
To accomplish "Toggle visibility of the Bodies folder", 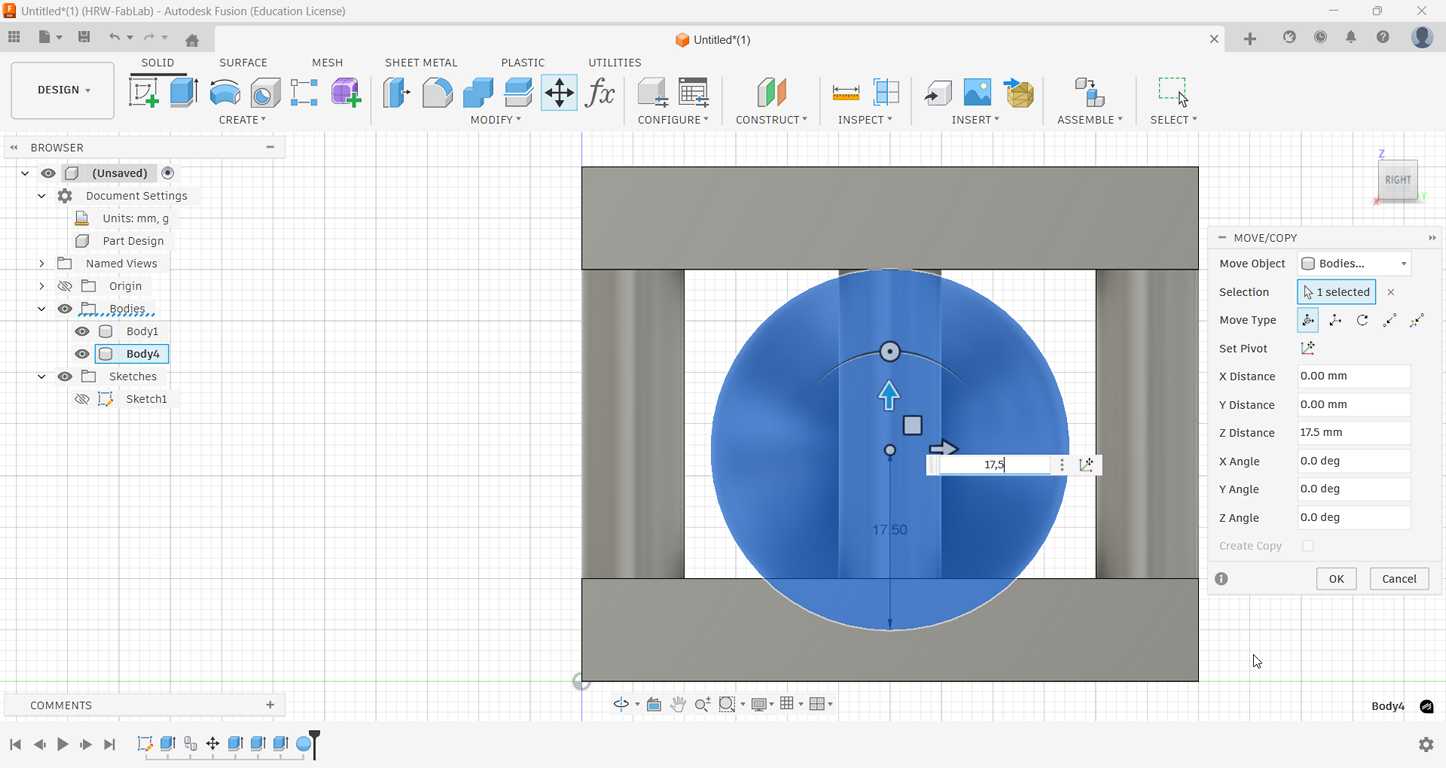I will tap(65, 309).
